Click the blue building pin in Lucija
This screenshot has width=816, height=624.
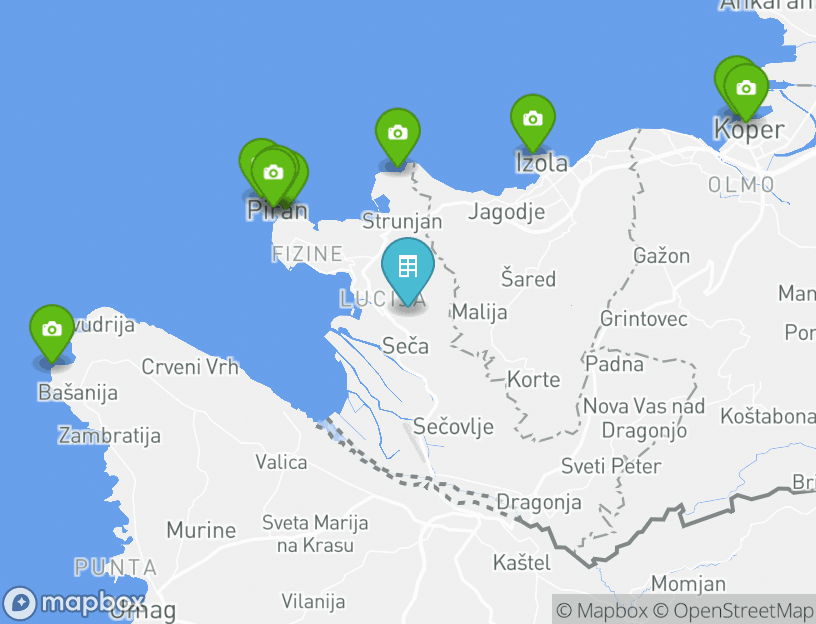point(408,271)
